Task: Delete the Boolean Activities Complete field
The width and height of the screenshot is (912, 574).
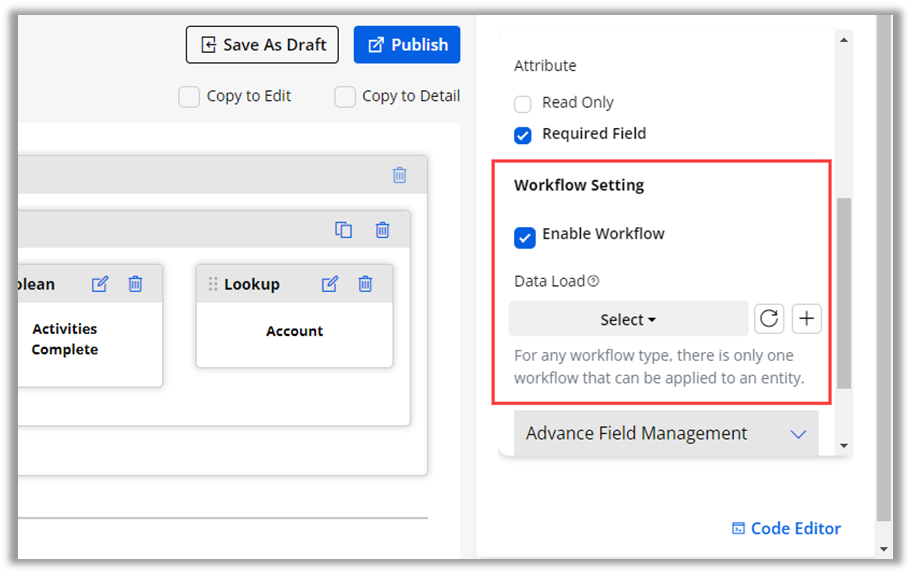Action: [136, 284]
